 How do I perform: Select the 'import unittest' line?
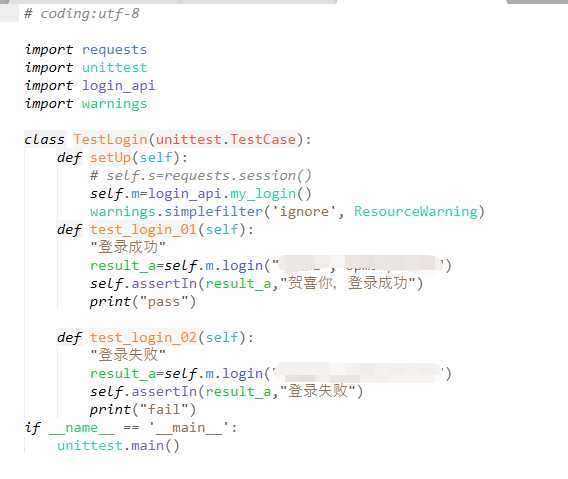click(86, 67)
